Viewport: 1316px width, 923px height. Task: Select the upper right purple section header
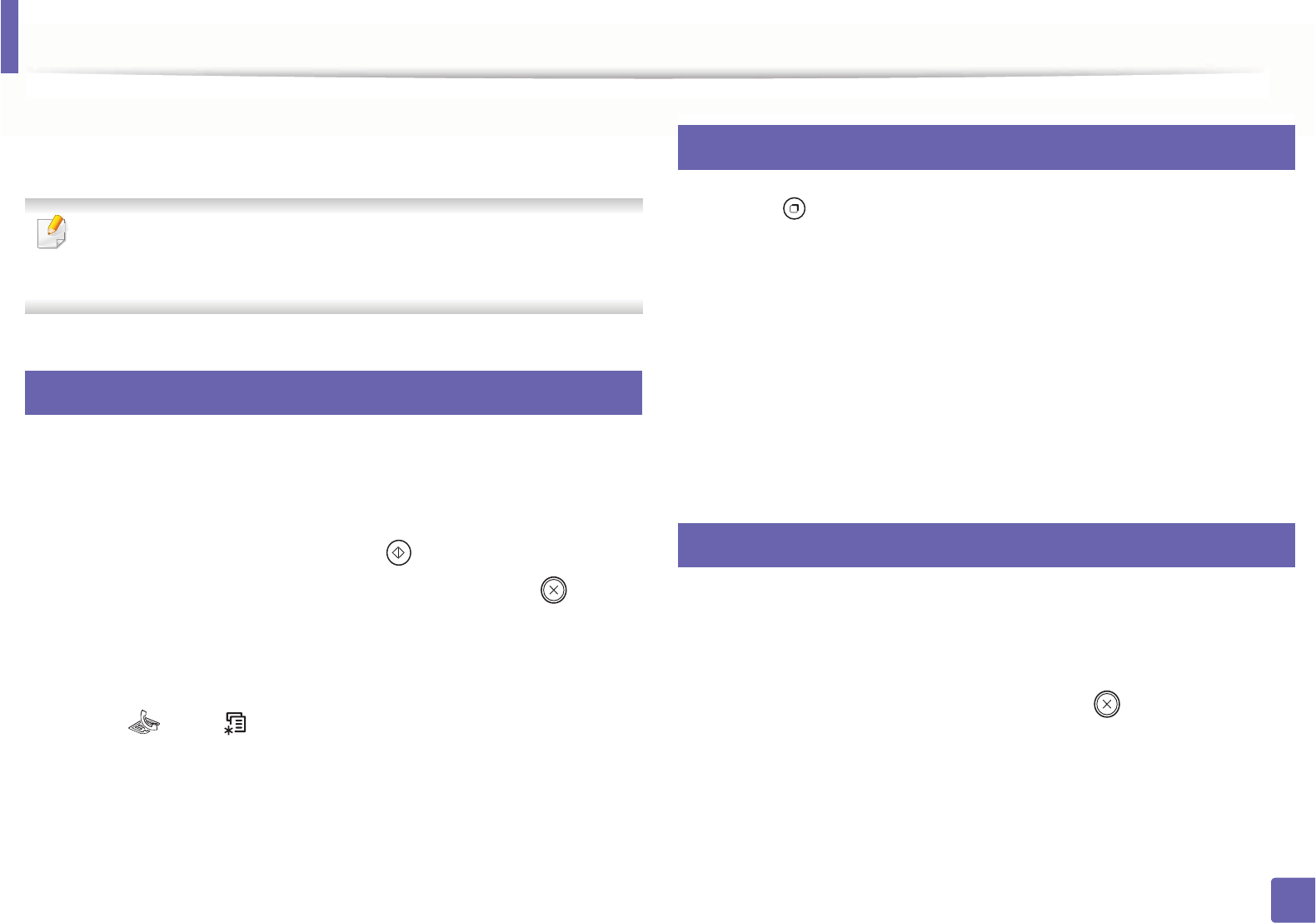[x=986, y=147]
